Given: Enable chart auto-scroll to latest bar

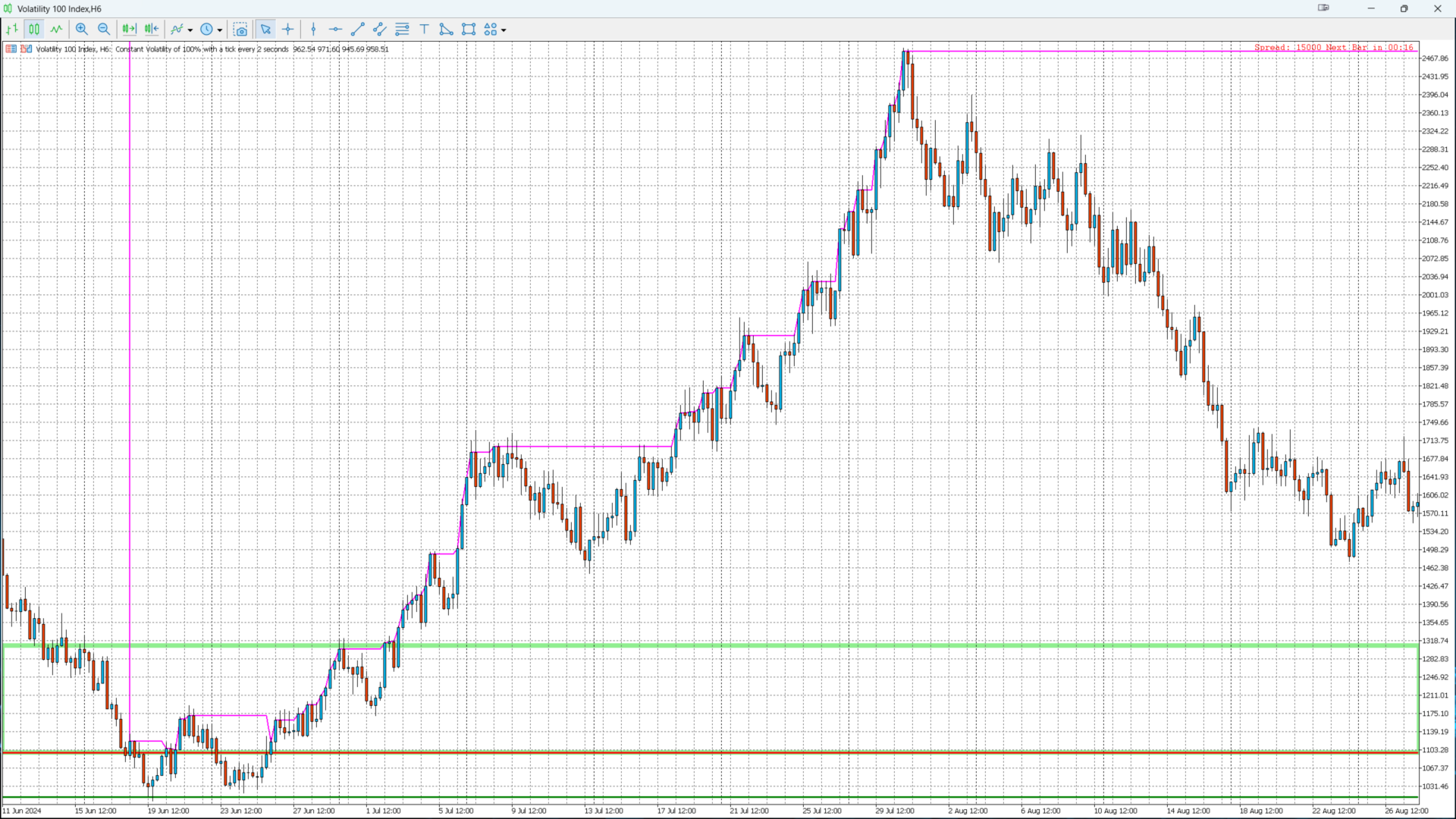Looking at the screenshot, I should [x=129, y=30].
